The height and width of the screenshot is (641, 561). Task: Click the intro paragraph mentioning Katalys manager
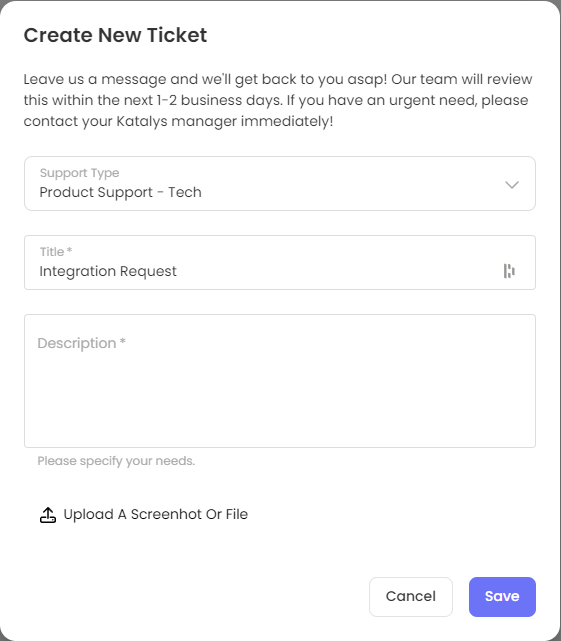278,100
